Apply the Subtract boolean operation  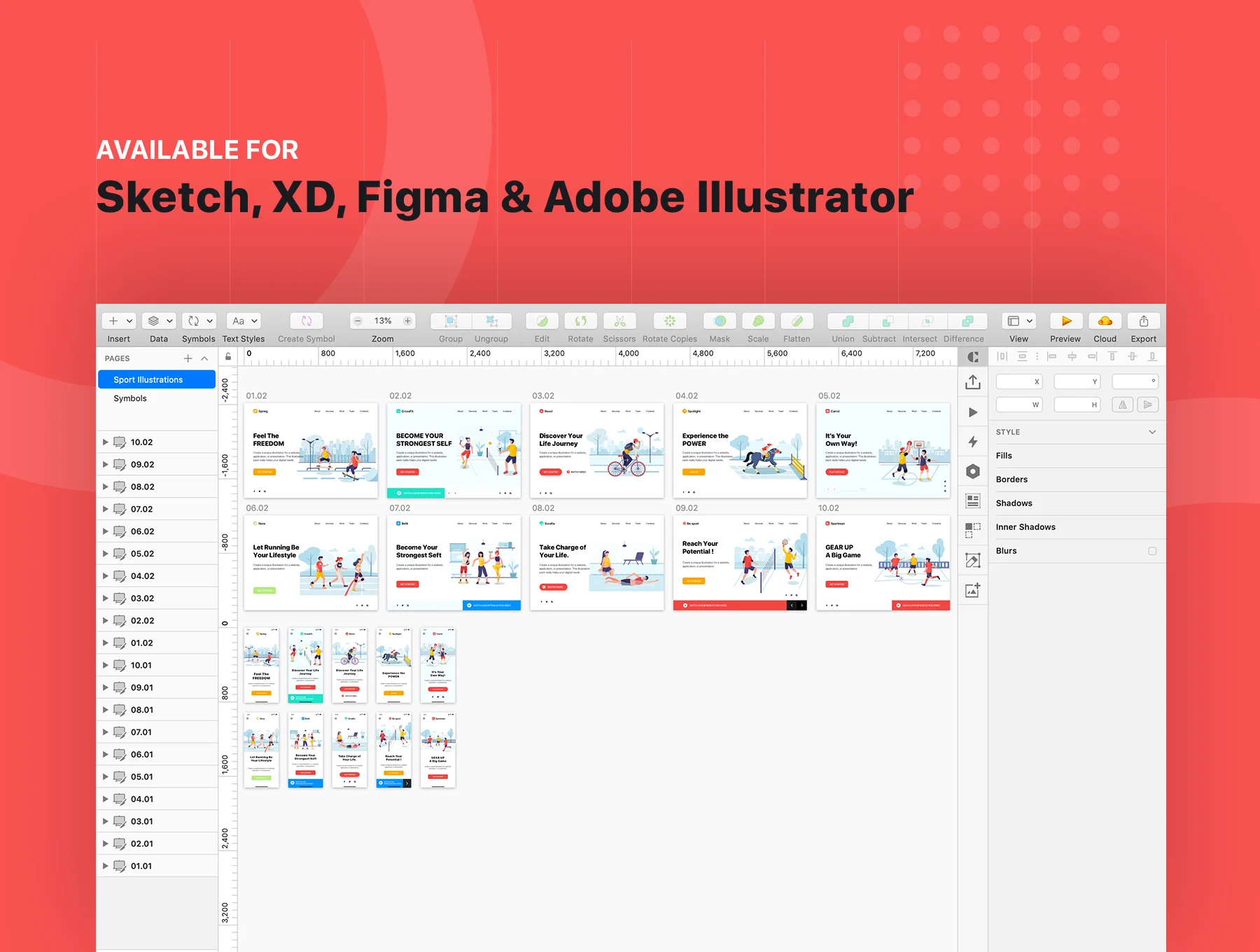pyautogui.click(x=888, y=321)
